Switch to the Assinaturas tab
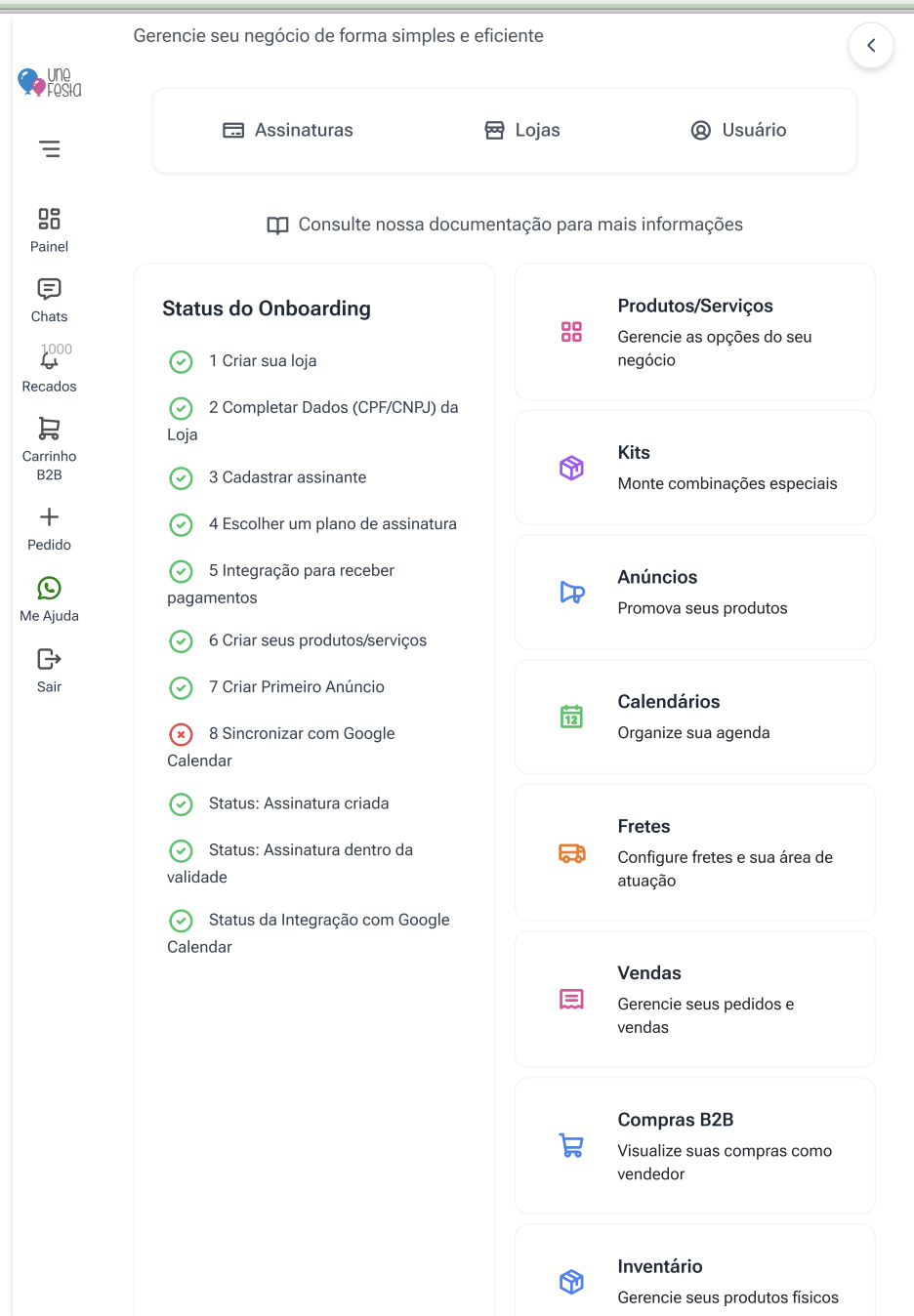 (288, 131)
